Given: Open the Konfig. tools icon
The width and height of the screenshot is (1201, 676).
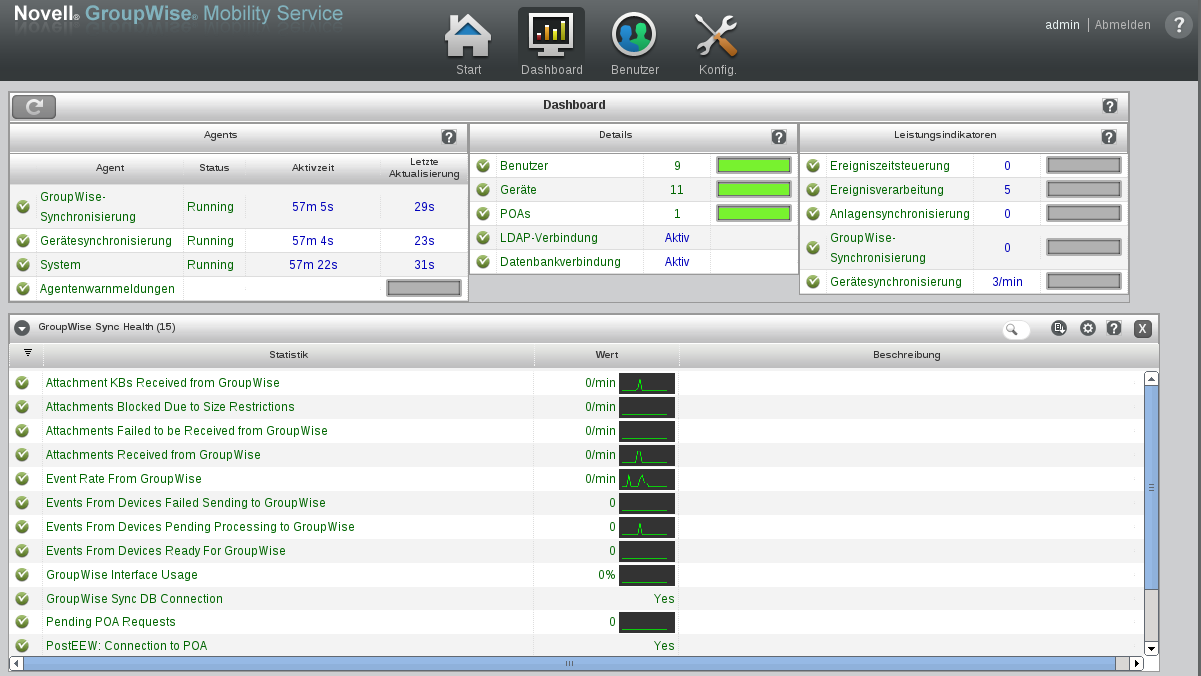Looking at the screenshot, I should (x=717, y=35).
